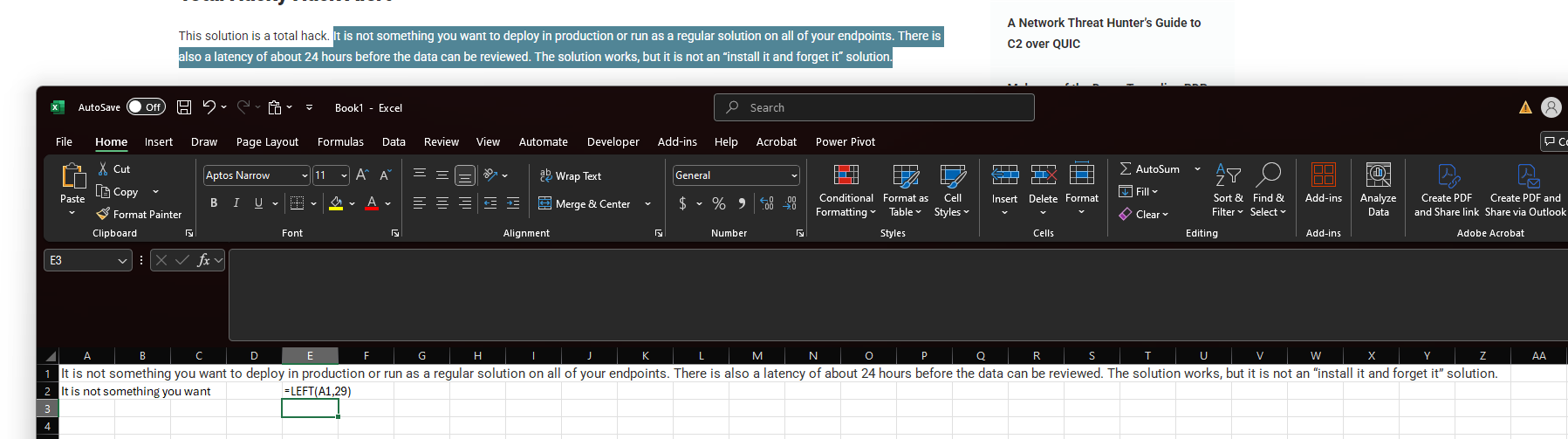
Task: Click the Merge & Center button
Action: click(x=585, y=204)
